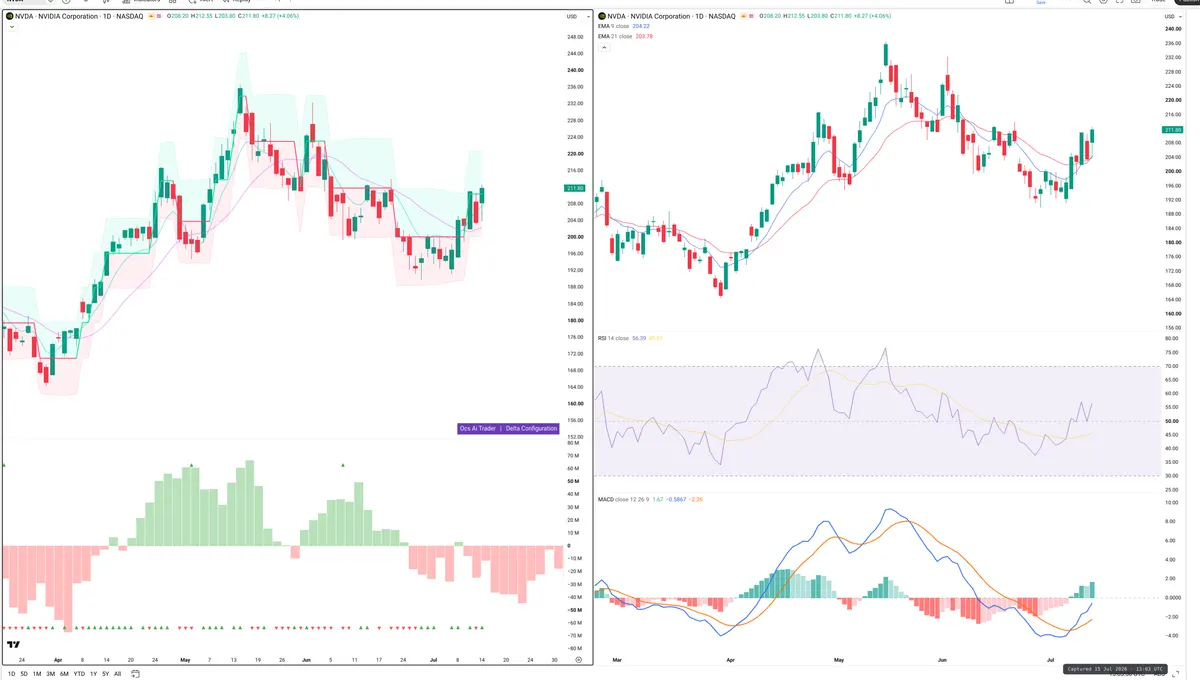Click the 50 M label on volume delta axis
This screenshot has height=680, width=1200.
coord(573,481)
